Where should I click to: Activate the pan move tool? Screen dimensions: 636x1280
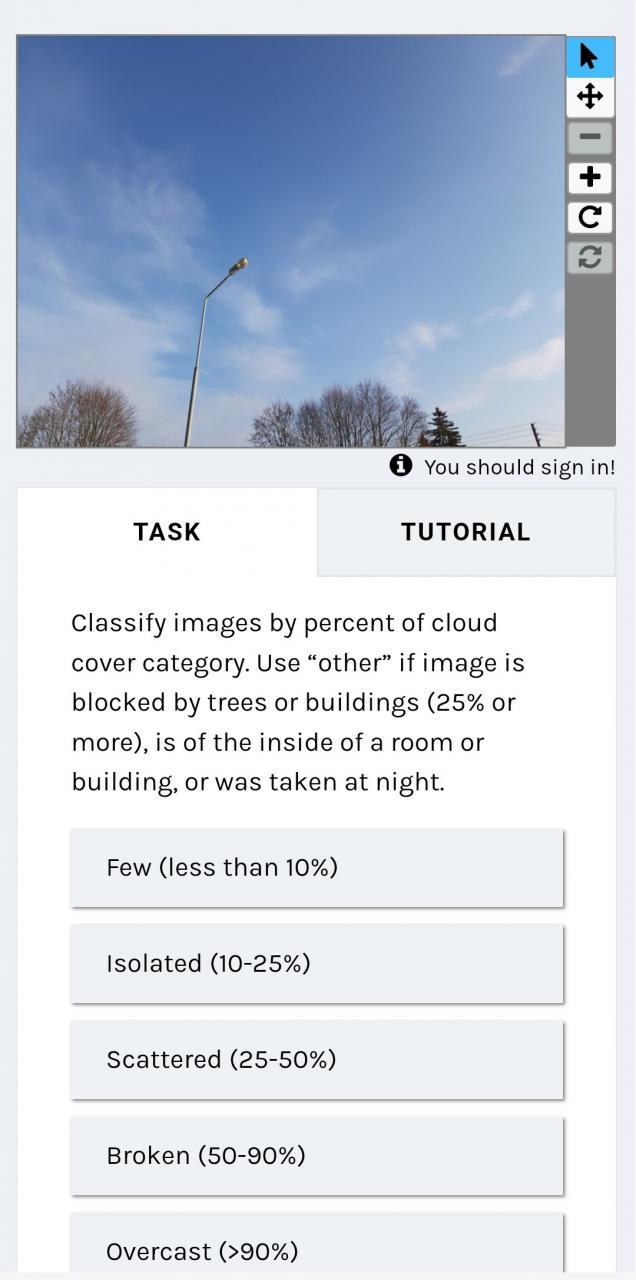tap(590, 97)
